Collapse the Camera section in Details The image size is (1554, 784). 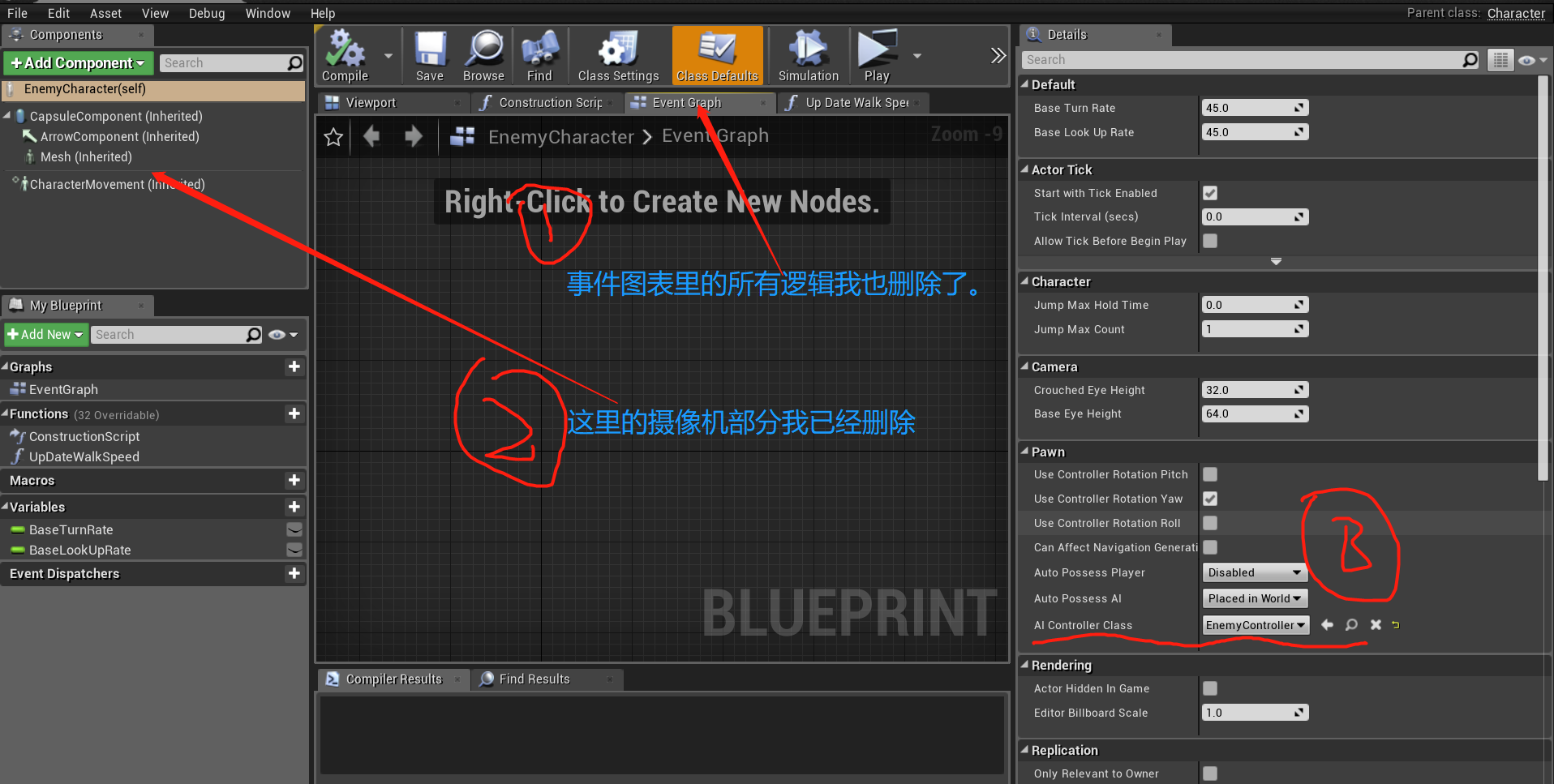(x=1025, y=366)
